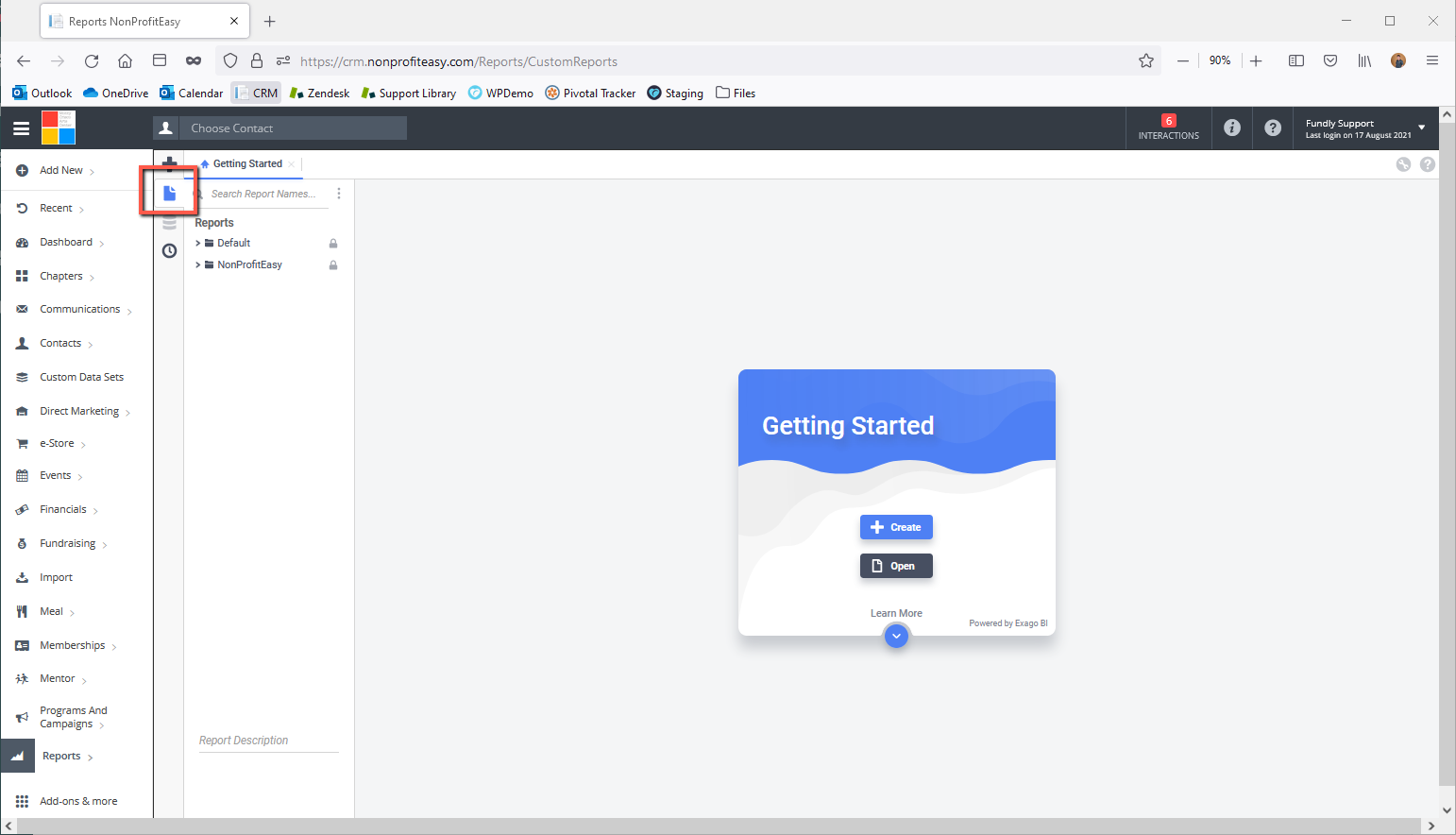
Task: Open the Events sidebar item
Action: coord(55,476)
